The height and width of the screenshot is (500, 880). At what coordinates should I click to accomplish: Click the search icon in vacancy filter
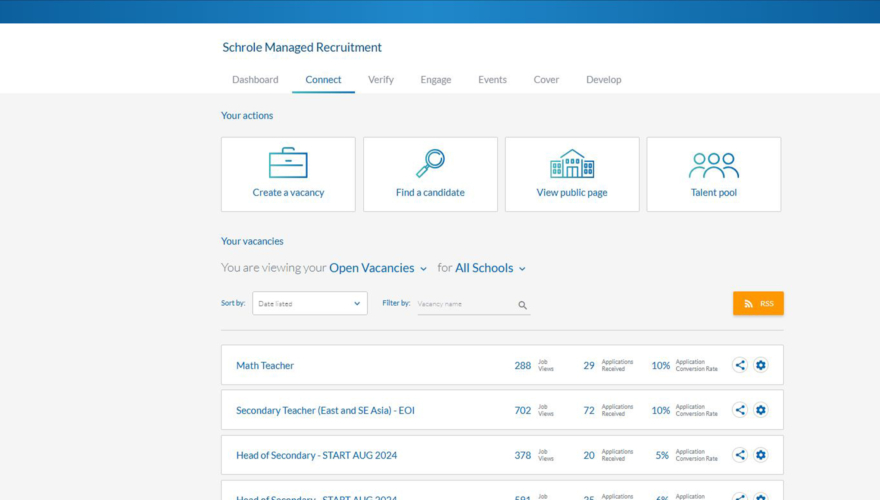tap(522, 305)
